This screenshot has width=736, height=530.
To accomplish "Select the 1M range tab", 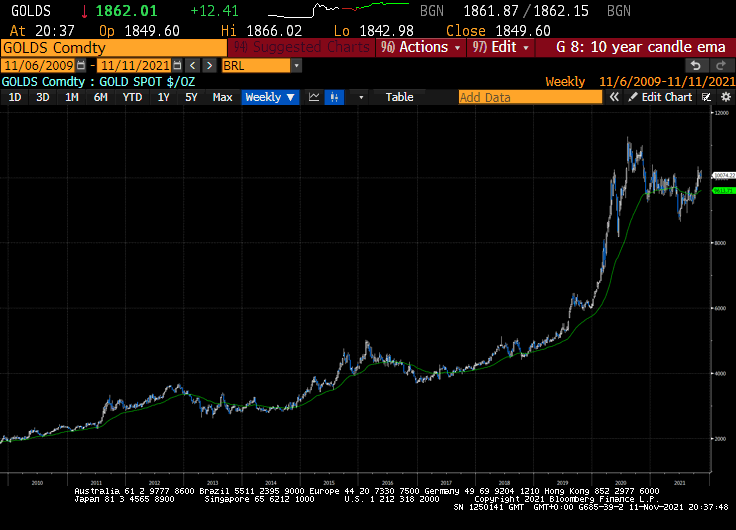I will 72,97.
